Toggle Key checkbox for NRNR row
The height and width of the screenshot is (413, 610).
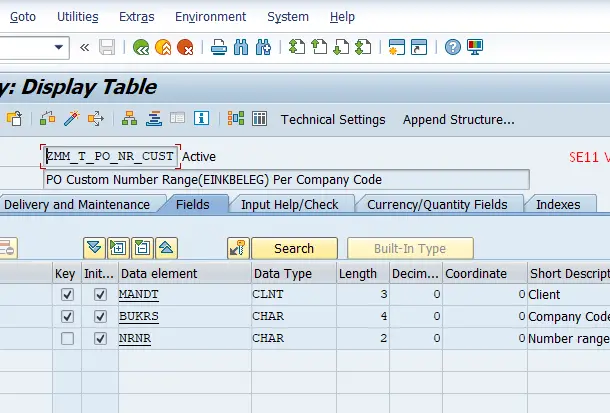tap(67, 339)
